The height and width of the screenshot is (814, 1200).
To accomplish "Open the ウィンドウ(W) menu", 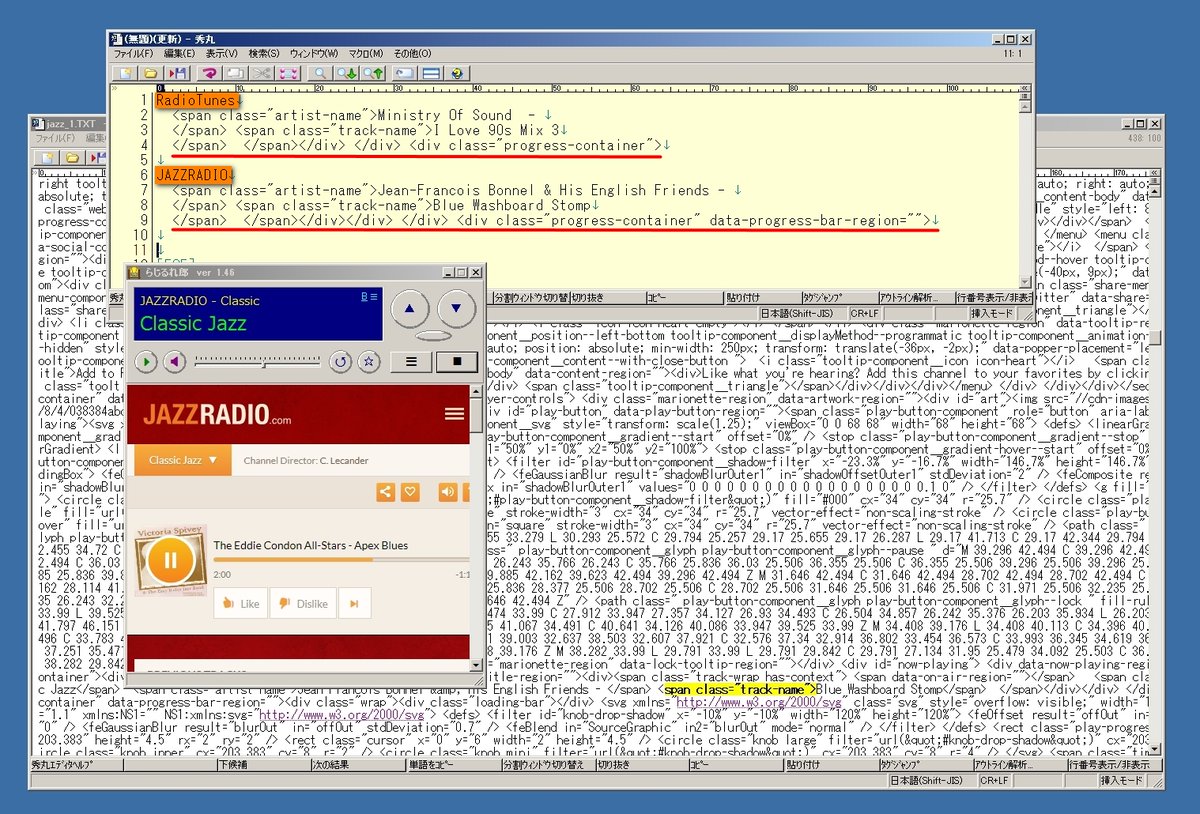I will pos(314,53).
